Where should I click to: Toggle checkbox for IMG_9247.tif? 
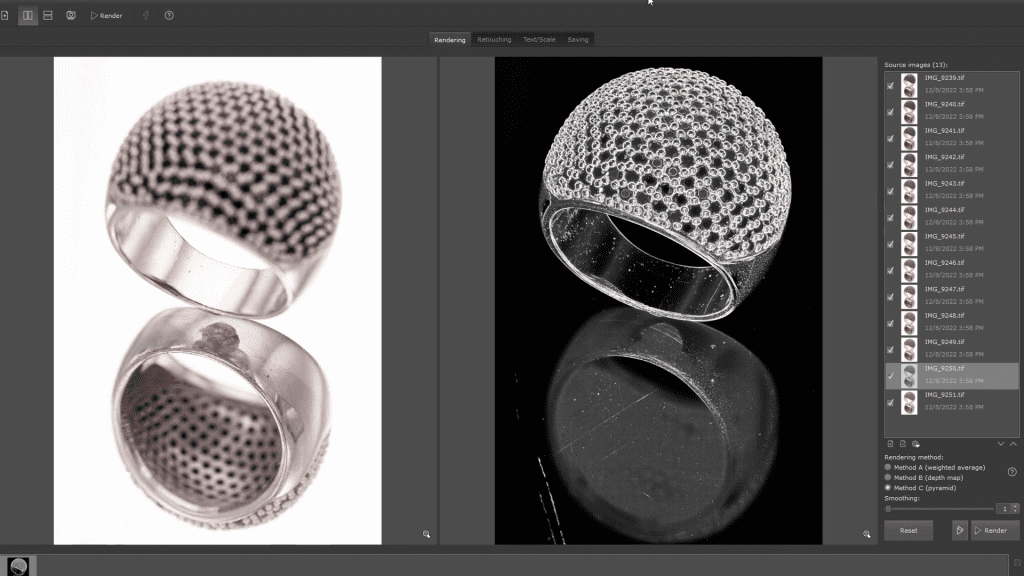tap(890, 297)
